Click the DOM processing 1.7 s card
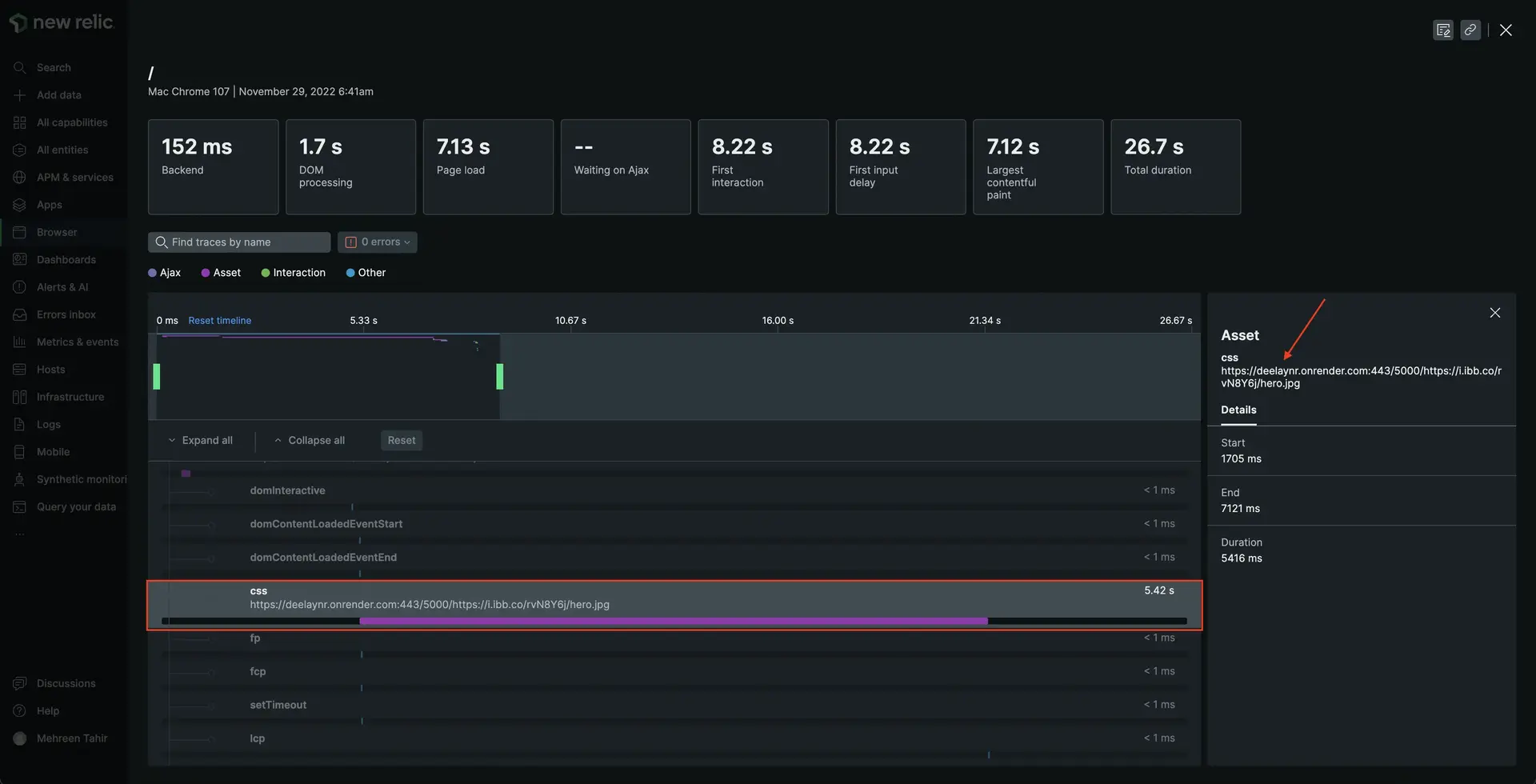Image resolution: width=1536 pixels, height=784 pixels. click(x=350, y=167)
